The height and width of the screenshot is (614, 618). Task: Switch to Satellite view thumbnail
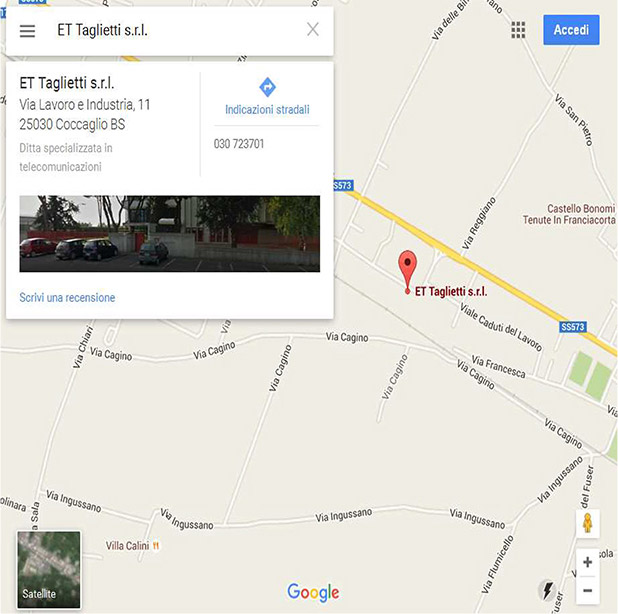[x=48, y=569]
